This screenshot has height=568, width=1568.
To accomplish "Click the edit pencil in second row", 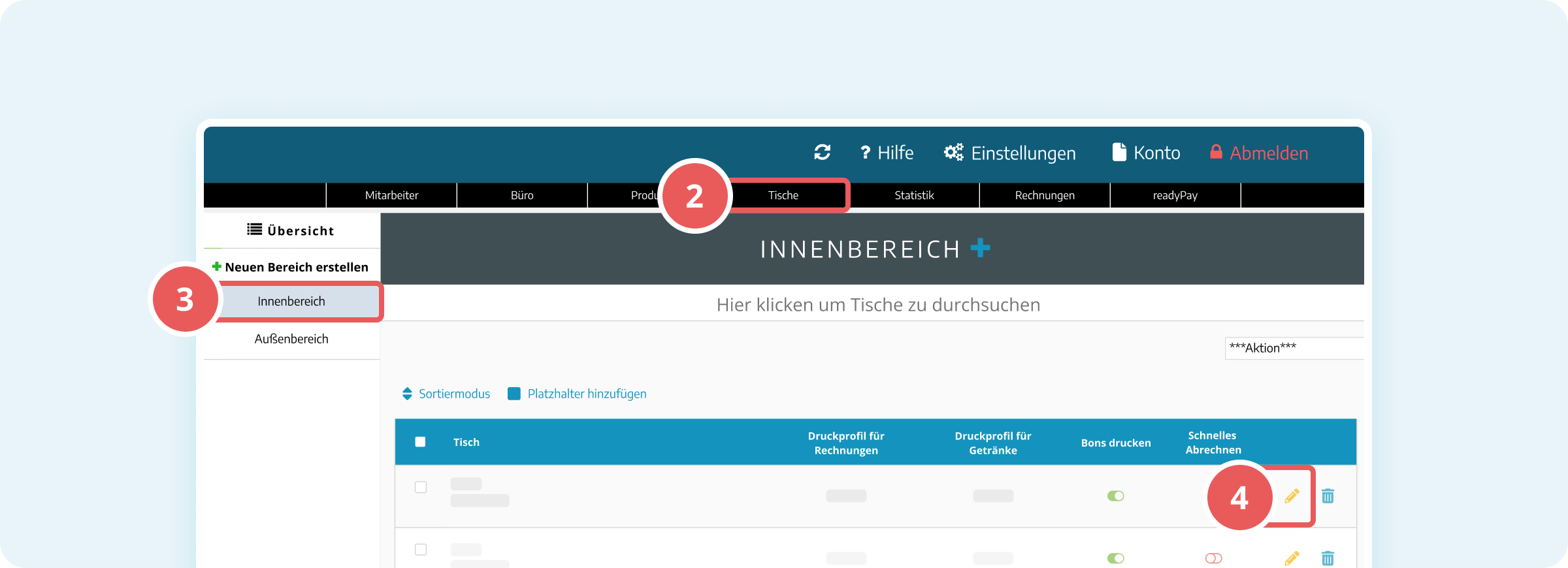I will coord(1292,558).
